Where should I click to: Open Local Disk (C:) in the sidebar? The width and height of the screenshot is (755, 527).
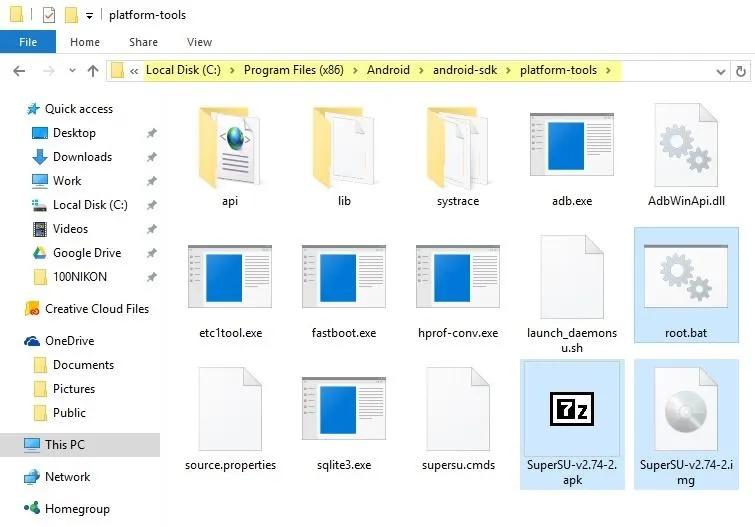(x=79, y=205)
